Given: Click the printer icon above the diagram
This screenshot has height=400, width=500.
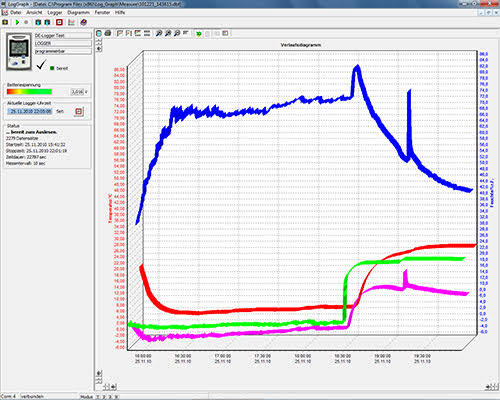Looking at the screenshot, I should pos(108,33).
